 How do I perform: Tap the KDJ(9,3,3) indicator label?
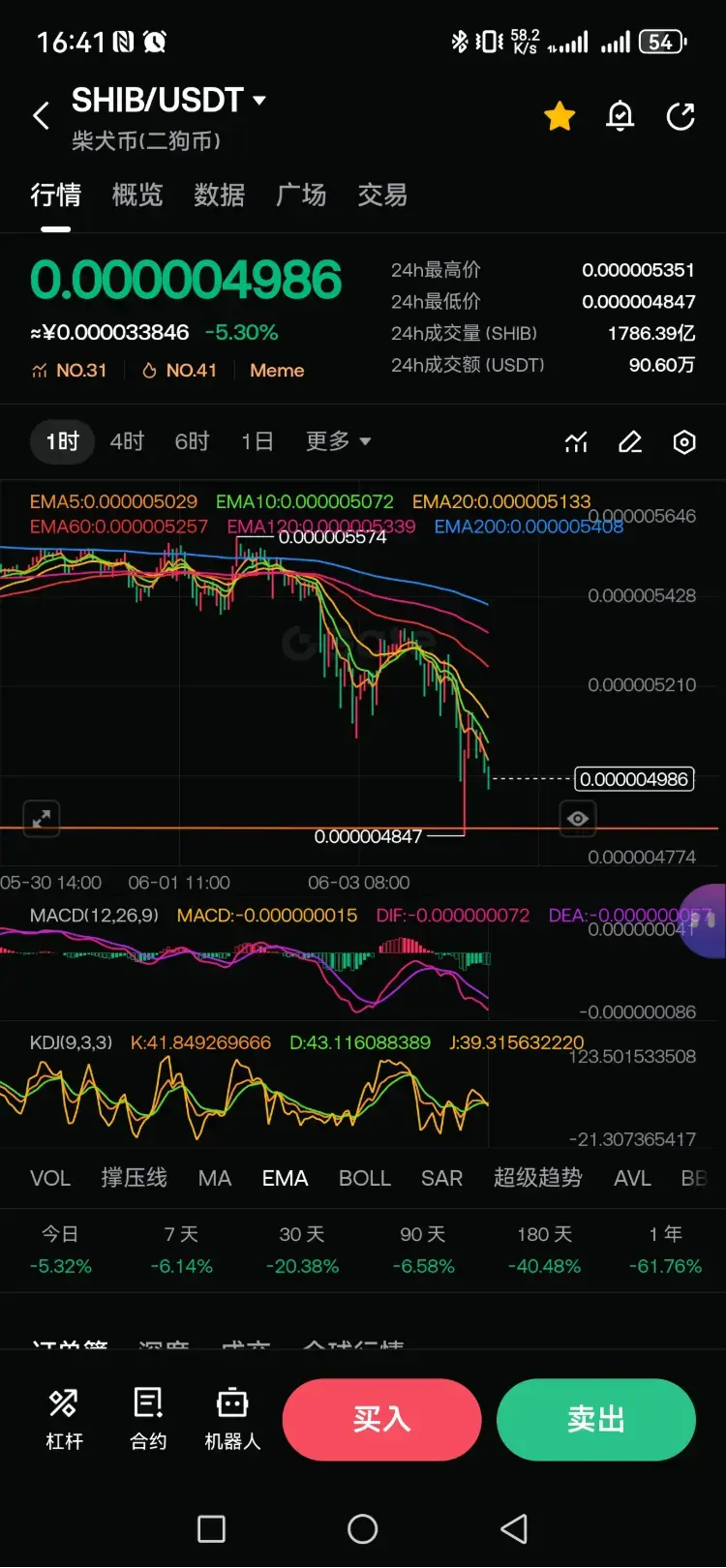coord(71,1042)
